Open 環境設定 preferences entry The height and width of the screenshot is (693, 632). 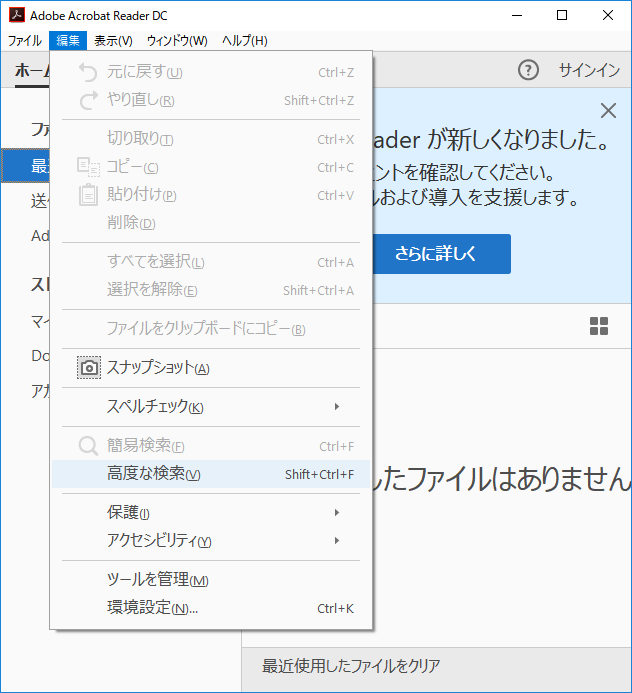(x=211, y=608)
